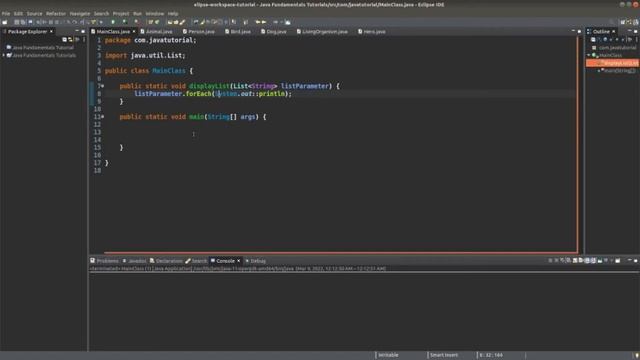
Task: Navigate back with the yellow left arrow
Action: 258,22
